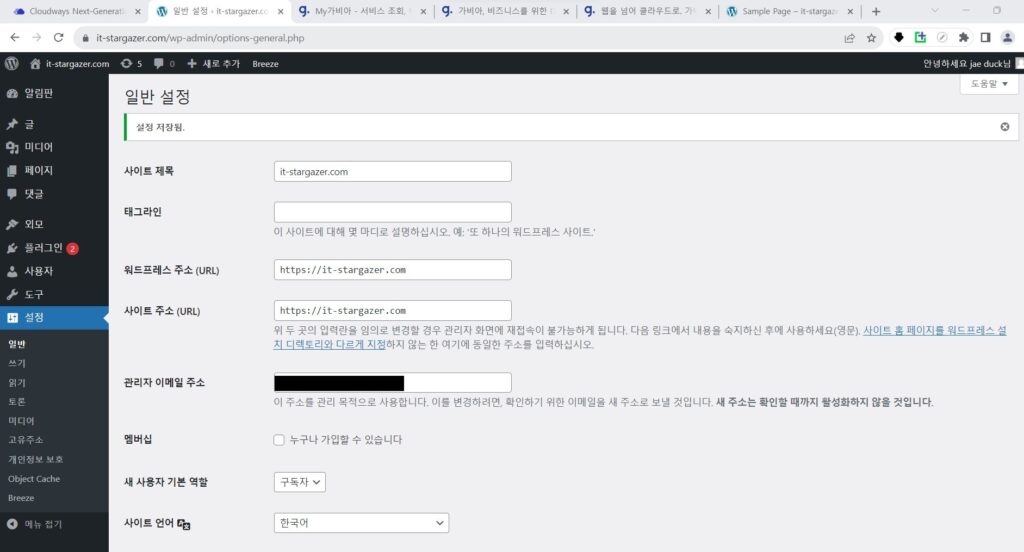Open 댓글 comments sidebar menu
The width and height of the screenshot is (1024, 552).
[x=54, y=194]
